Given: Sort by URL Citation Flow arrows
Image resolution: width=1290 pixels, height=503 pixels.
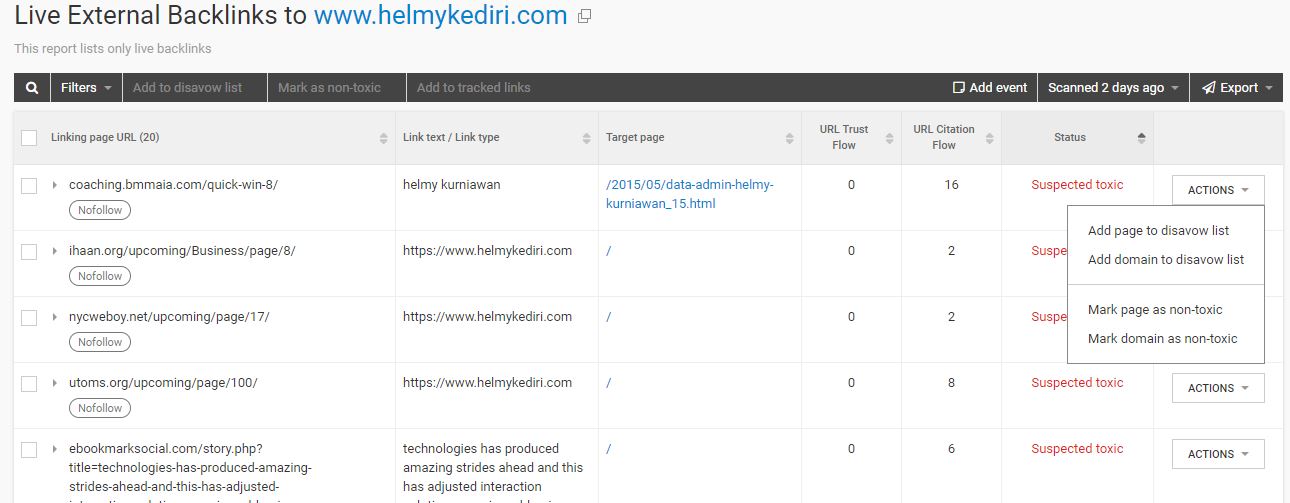Looking at the screenshot, I should click(992, 138).
